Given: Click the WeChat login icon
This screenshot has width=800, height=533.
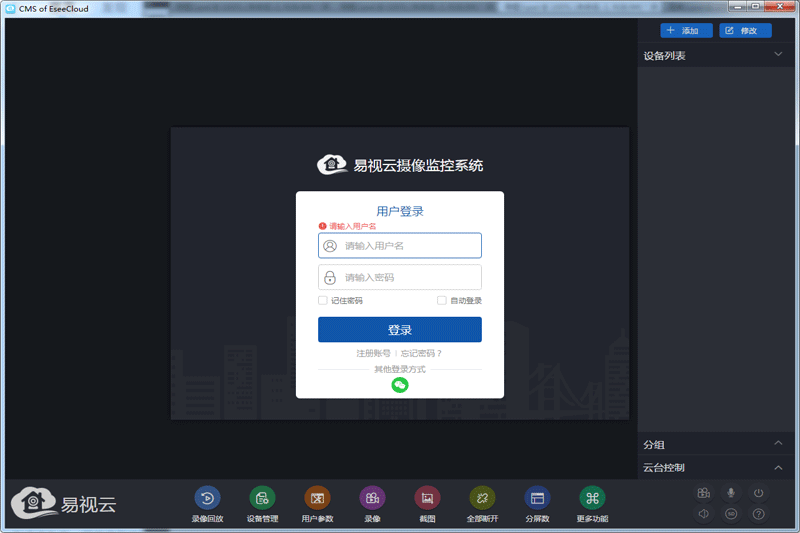Looking at the screenshot, I should tap(400, 385).
